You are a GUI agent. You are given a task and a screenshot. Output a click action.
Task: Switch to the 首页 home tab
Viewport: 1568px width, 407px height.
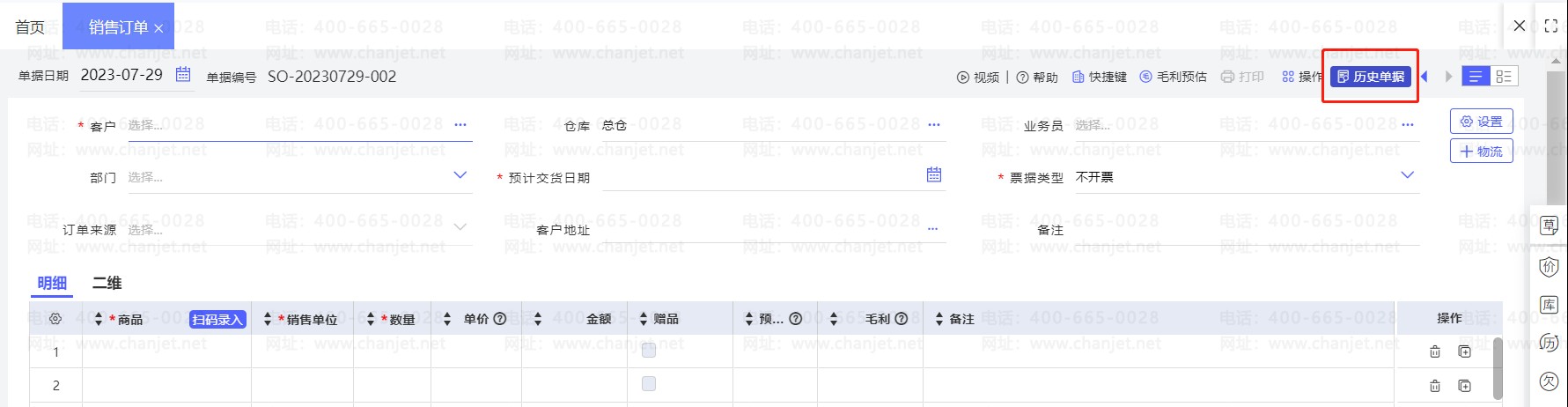click(30, 27)
